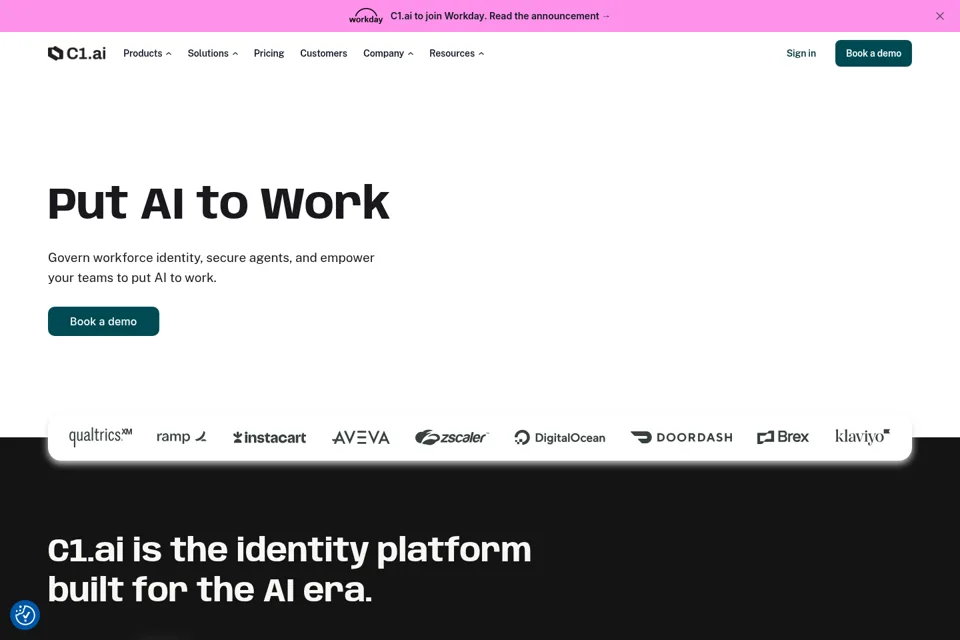
Task: Click the AVEVA logo
Action: point(361,437)
